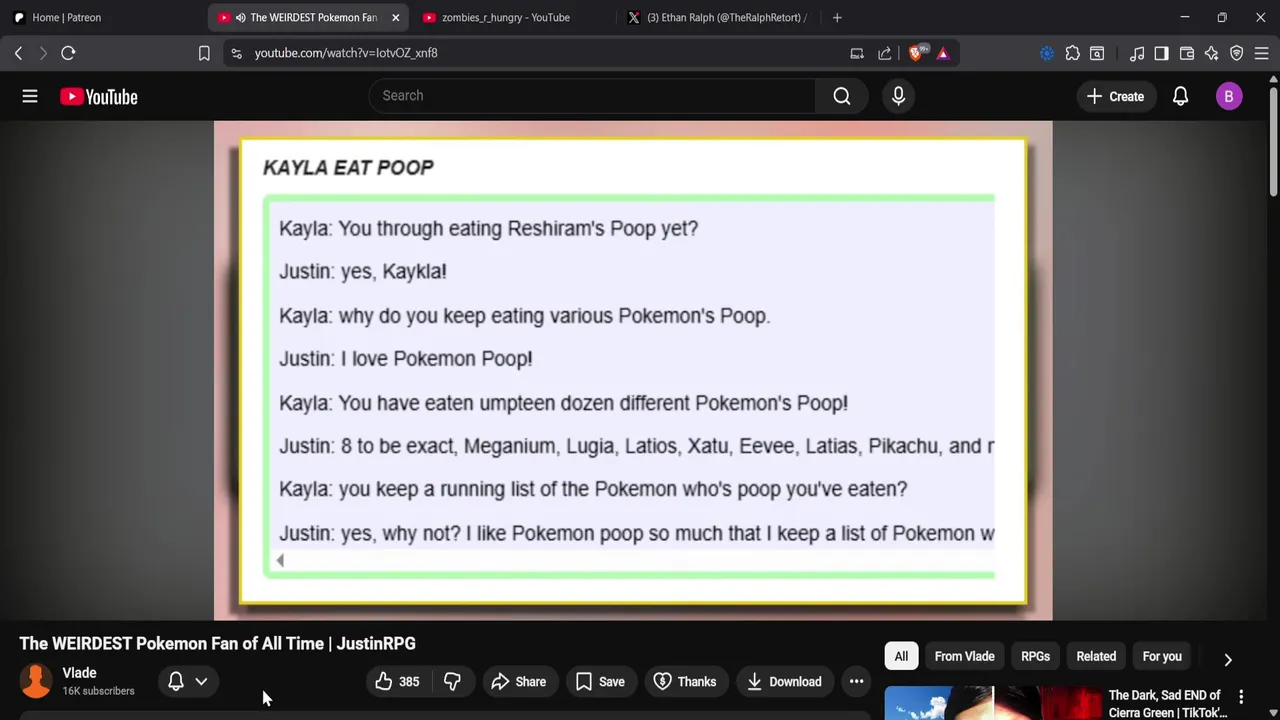
Task: Go forward in browser history
Action: (x=43, y=53)
